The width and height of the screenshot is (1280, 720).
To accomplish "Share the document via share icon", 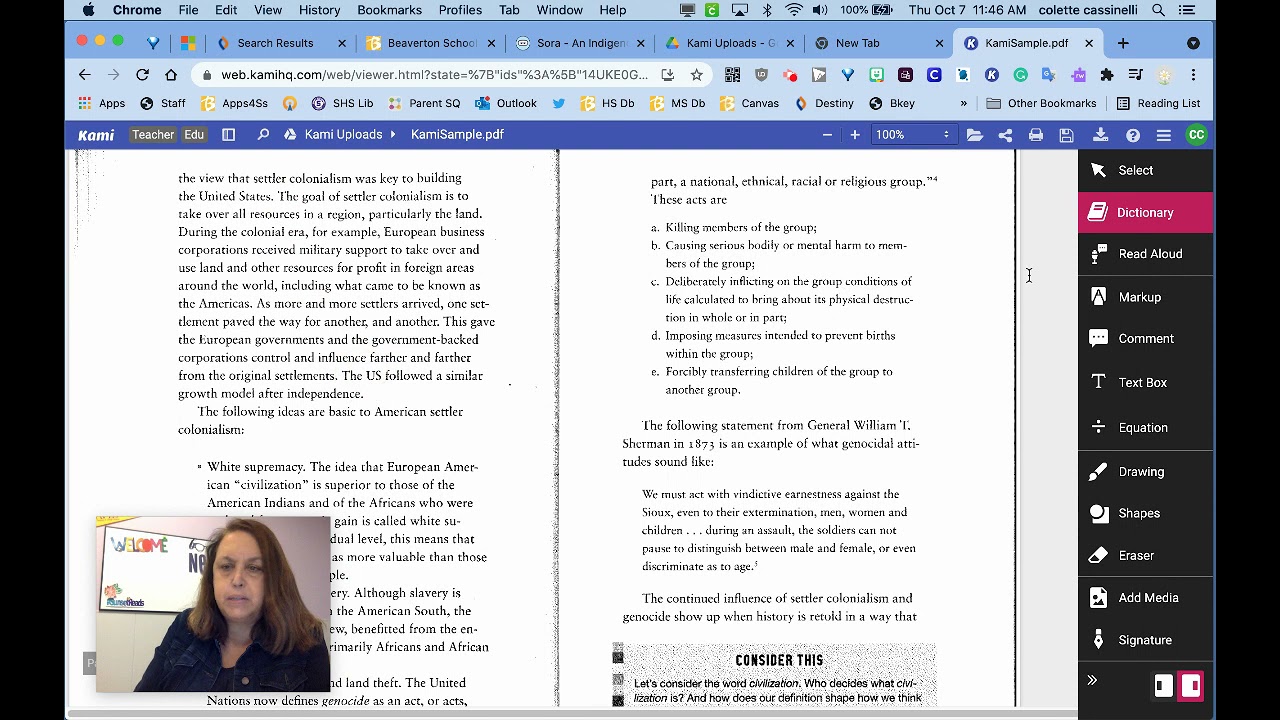I will pyautogui.click(x=1005, y=134).
